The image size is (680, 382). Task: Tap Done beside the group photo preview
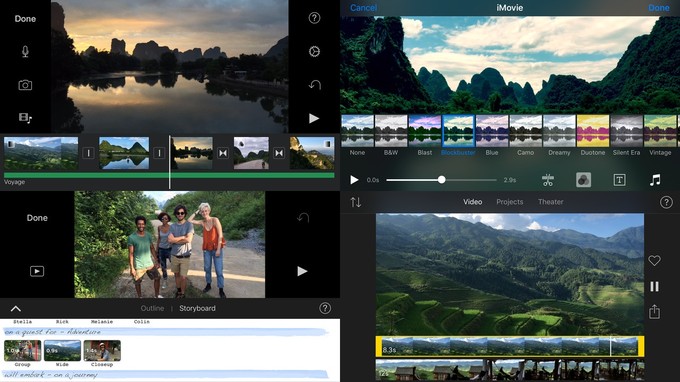[37, 218]
